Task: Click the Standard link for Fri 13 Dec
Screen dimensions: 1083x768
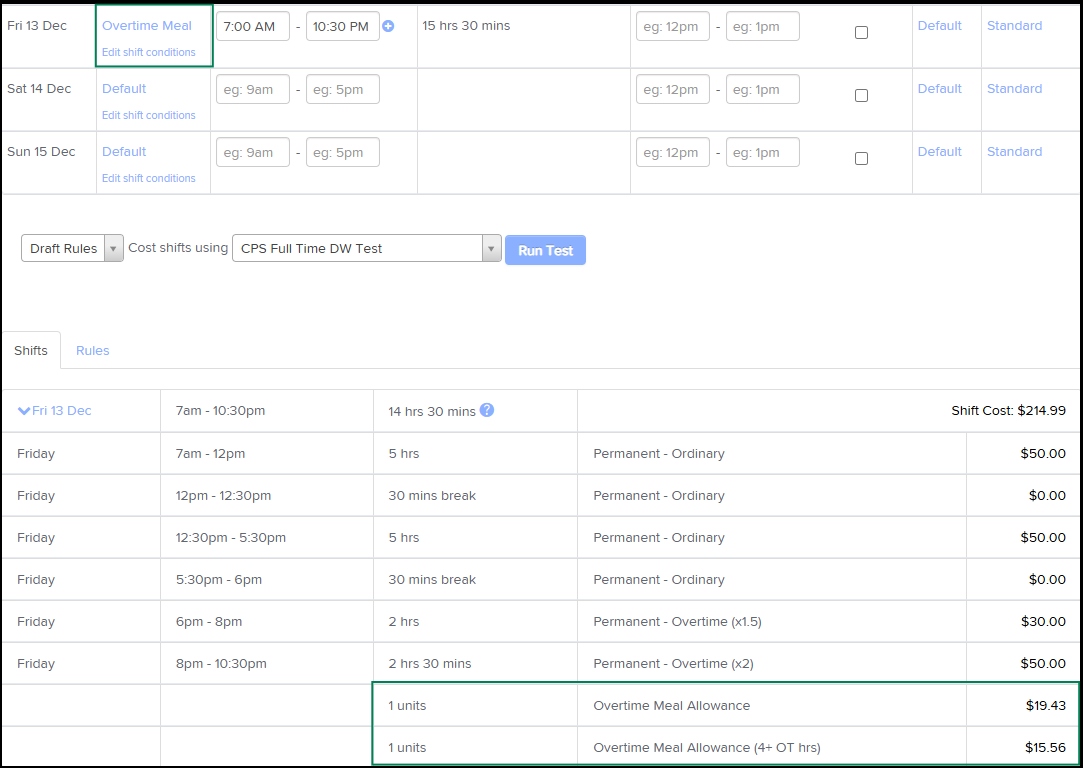Action: pyautogui.click(x=1014, y=26)
